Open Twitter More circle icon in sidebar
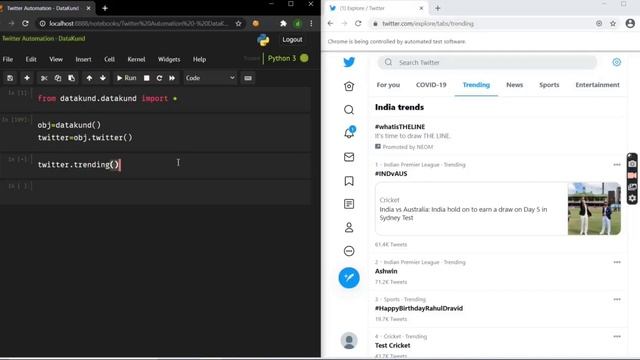Screen dimensions: 640x360 pos(349,251)
